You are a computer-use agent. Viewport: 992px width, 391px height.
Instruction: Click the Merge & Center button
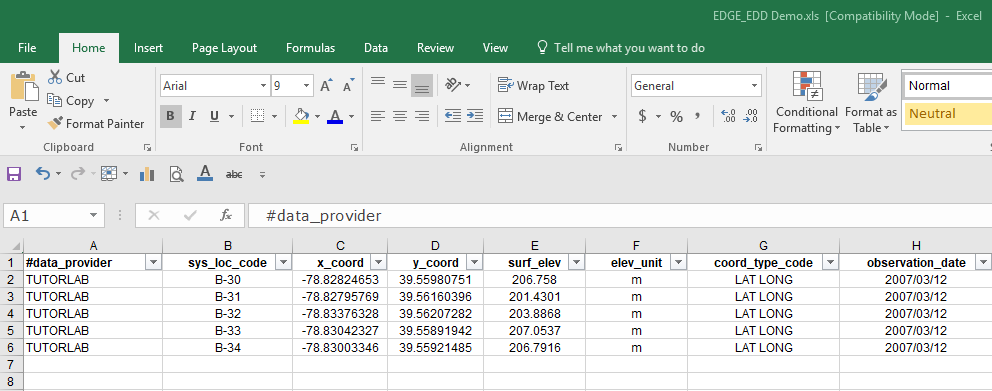tap(550, 116)
